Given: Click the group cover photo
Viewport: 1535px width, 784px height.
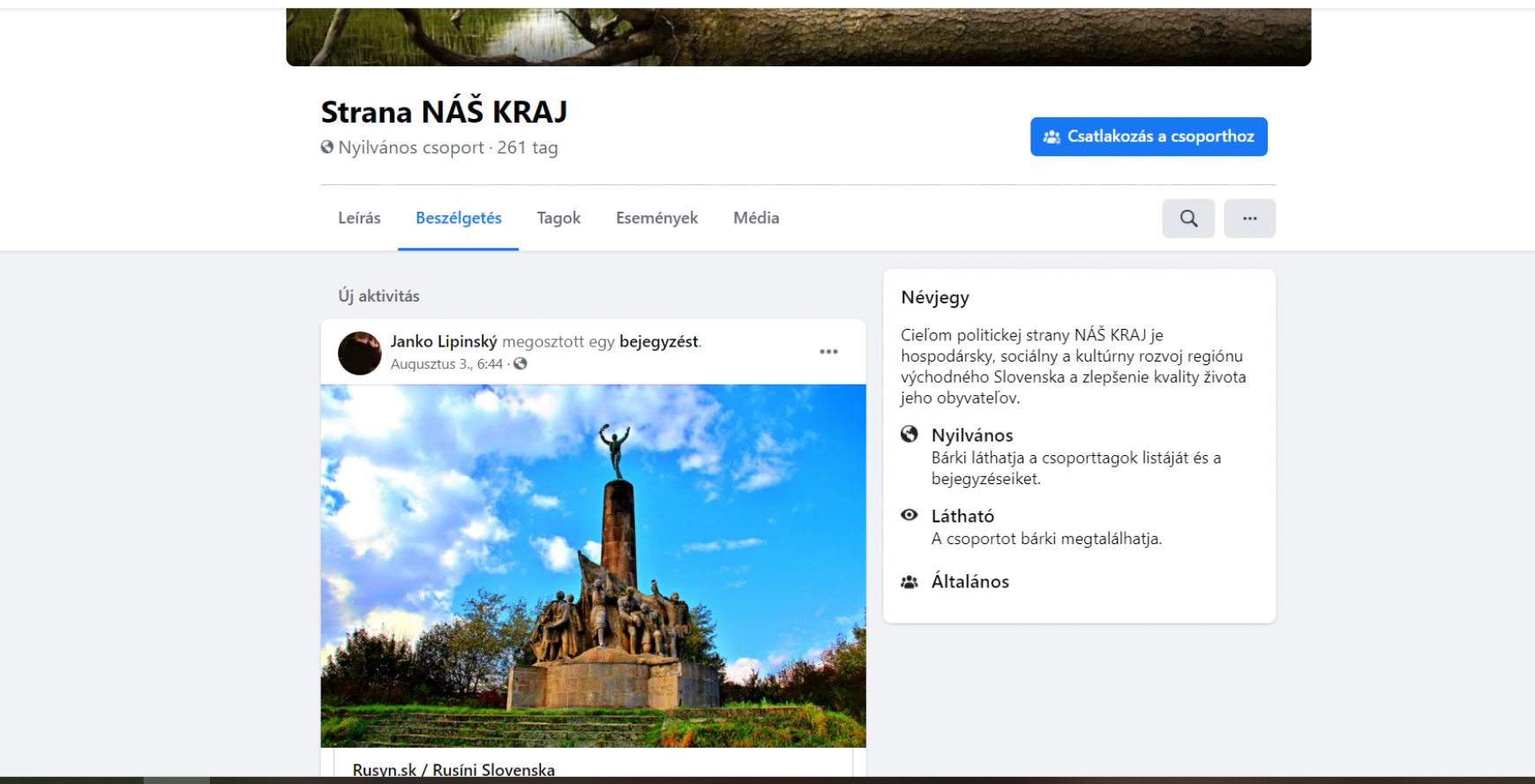Looking at the screenshot, I should 798,37.
